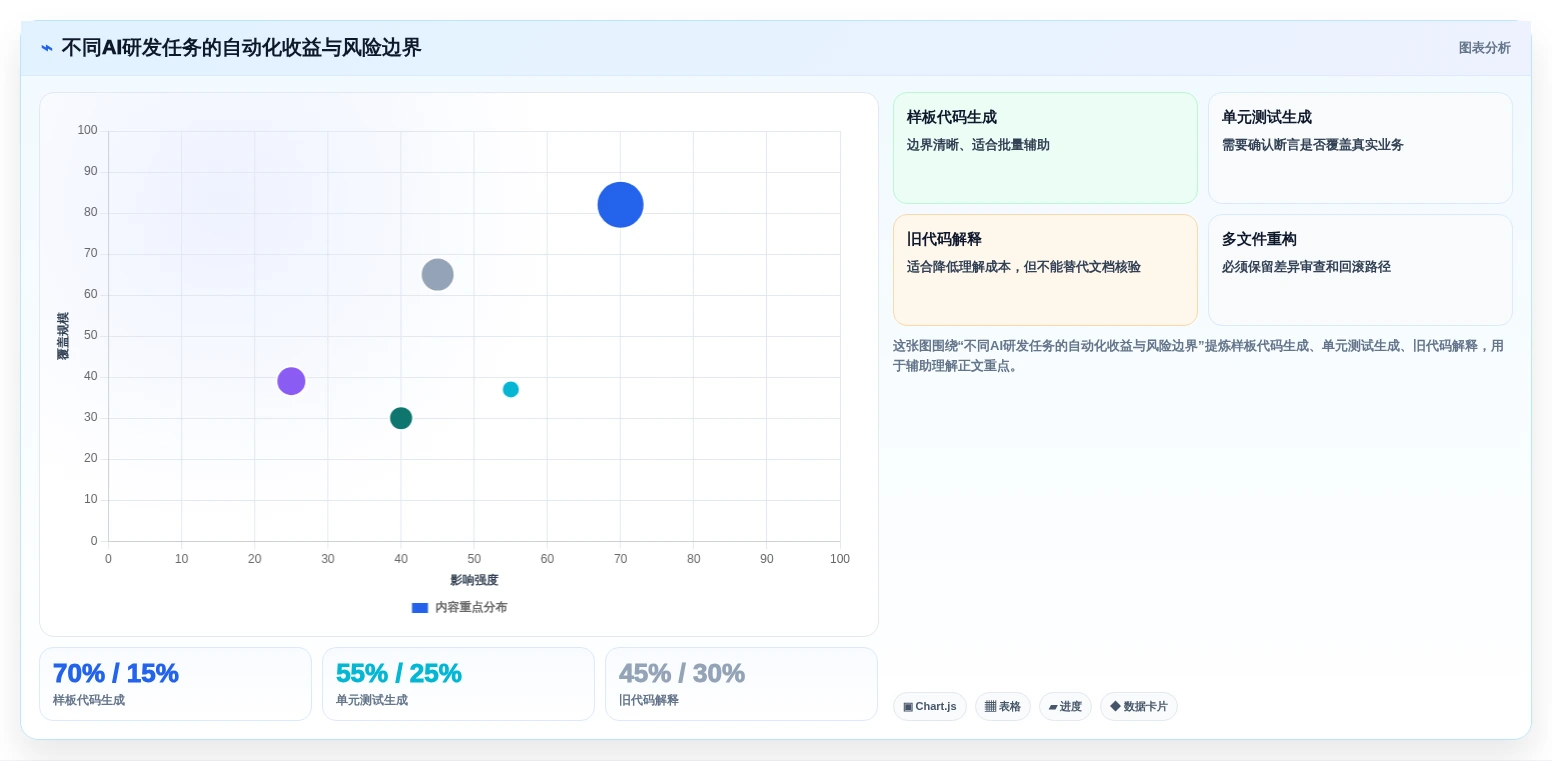The width and height of the screenshot is (1552, 761).
Task: Select the gray bubble in chart
Action: [x=437, y=274]
